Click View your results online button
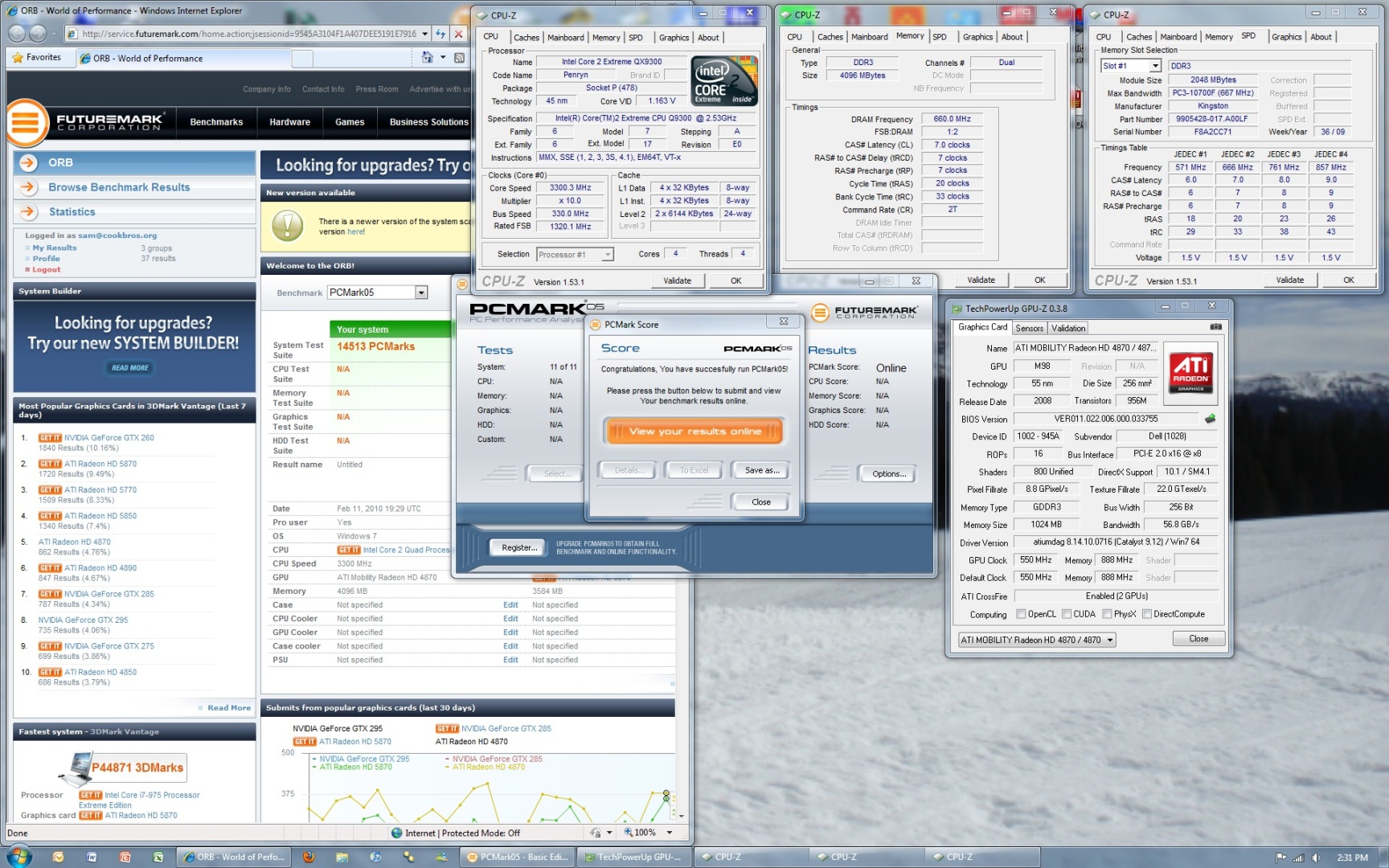 (x=694, y=432)
